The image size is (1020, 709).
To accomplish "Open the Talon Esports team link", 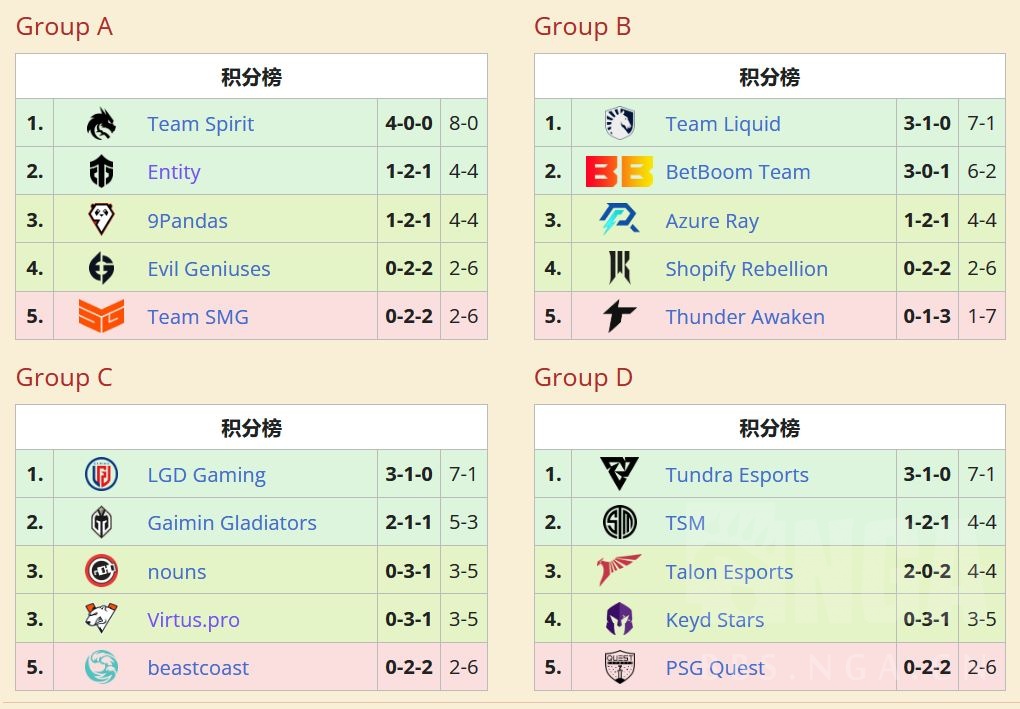I will click(x=729, y=572).
